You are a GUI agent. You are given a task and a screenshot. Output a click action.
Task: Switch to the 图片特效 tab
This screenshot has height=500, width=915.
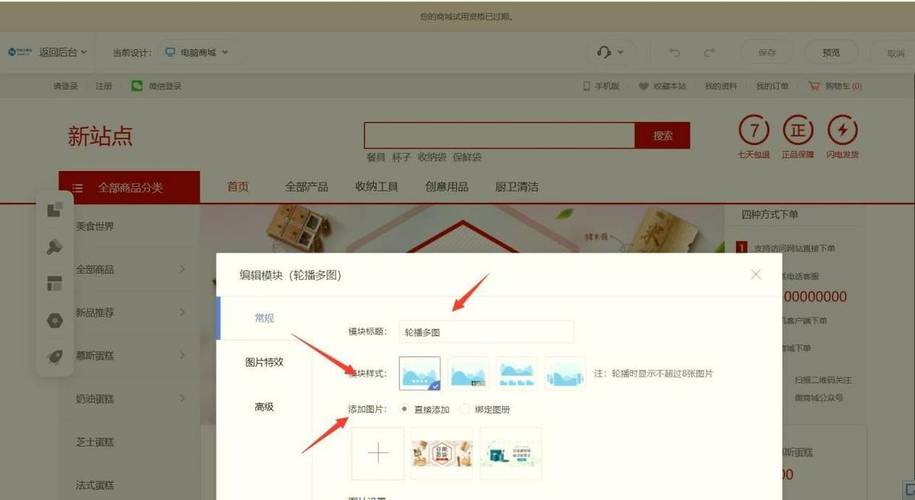[264, 362]
